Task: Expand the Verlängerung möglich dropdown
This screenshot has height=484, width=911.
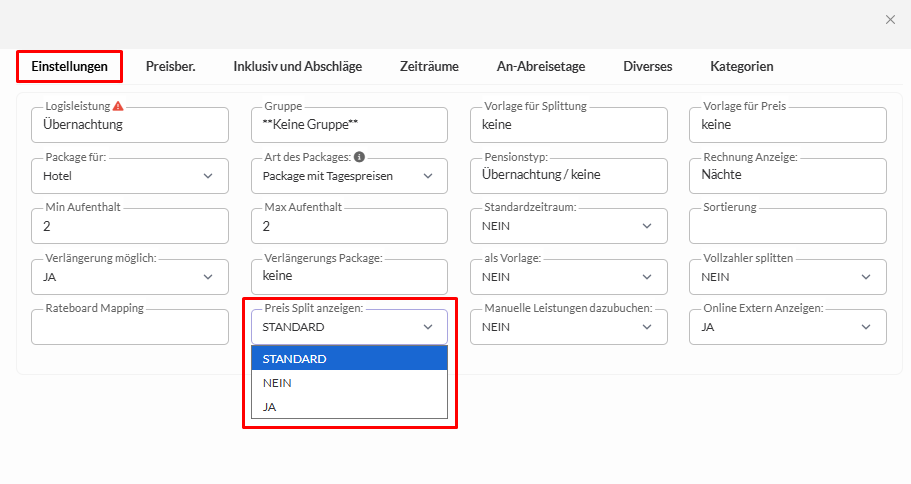Action: [129, 277]
